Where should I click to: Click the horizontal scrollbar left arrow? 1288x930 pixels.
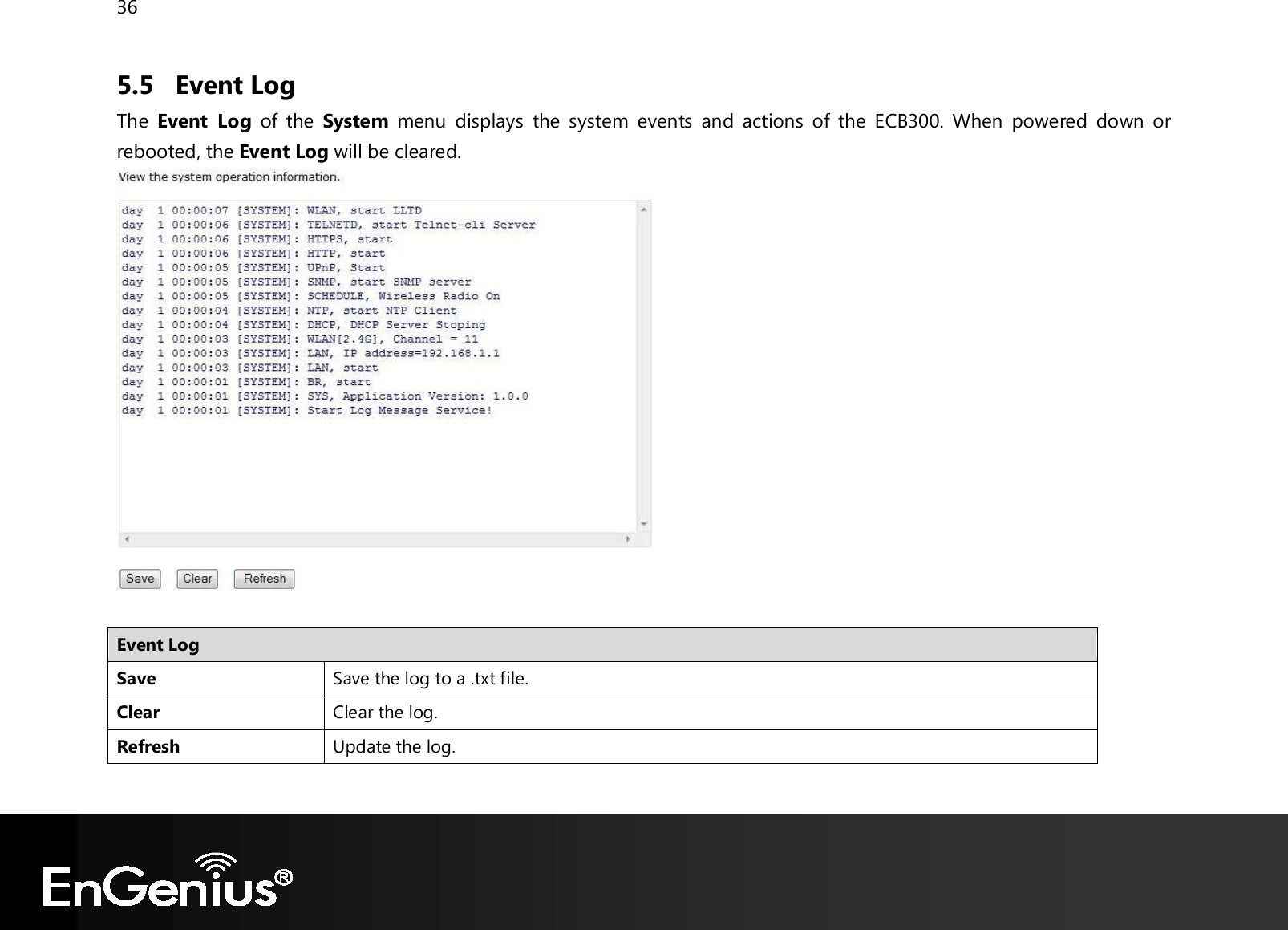127,539
